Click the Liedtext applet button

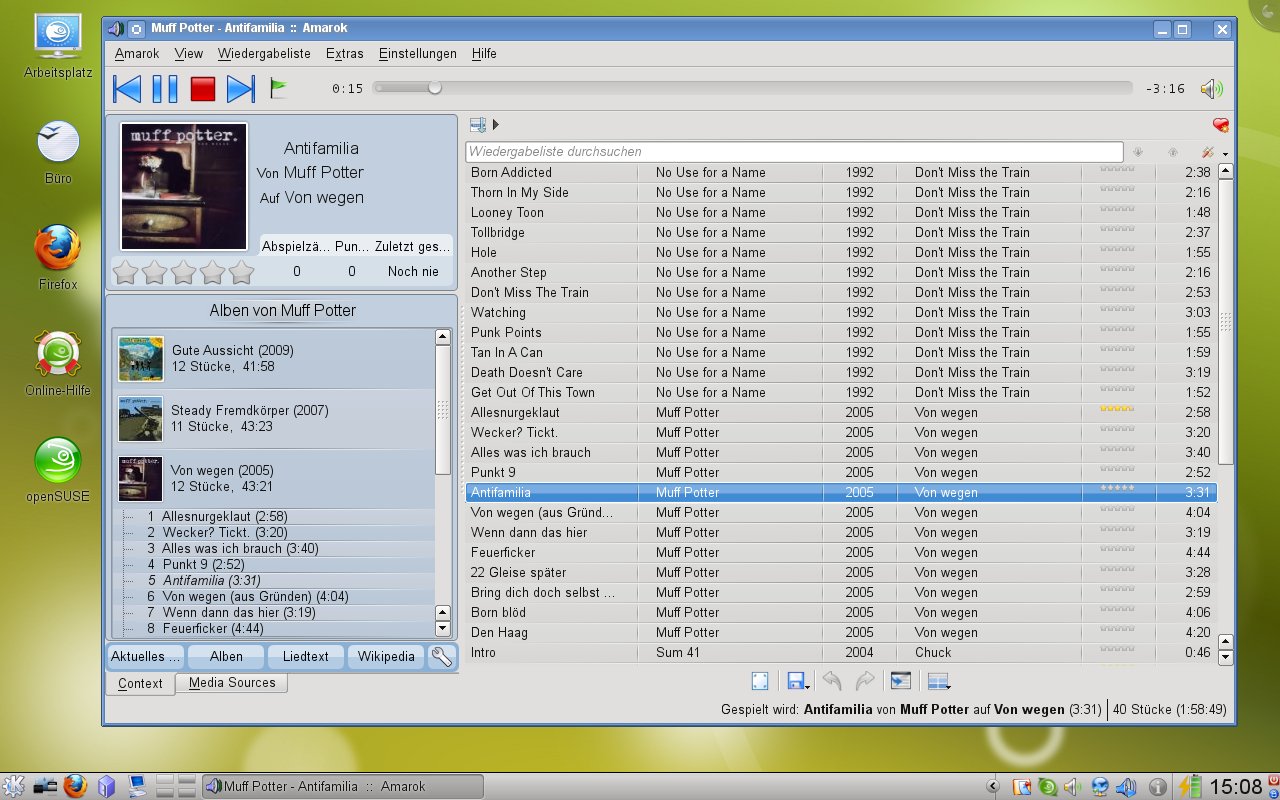[x=306, y=657]
